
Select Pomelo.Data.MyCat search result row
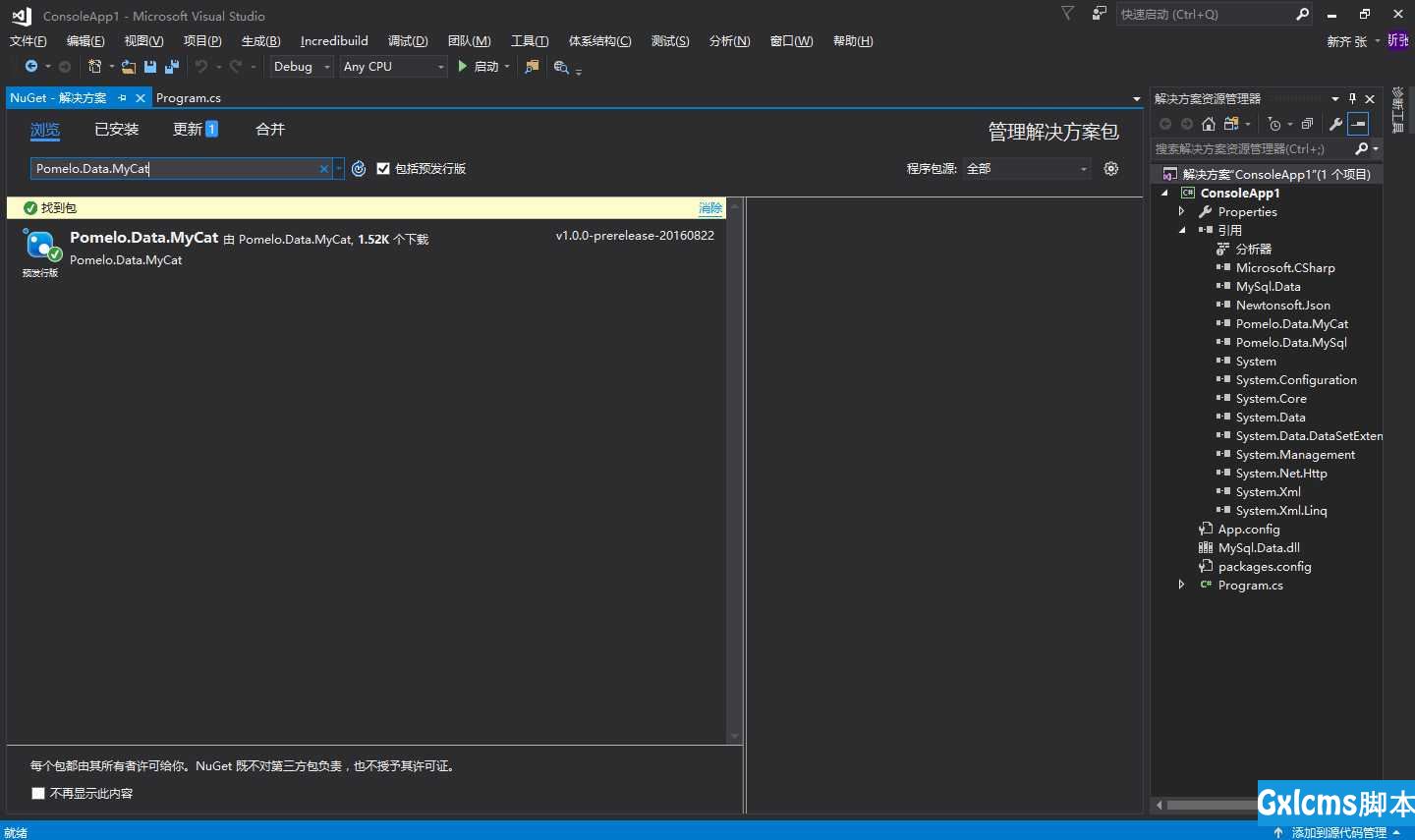(x=367, y=252)
